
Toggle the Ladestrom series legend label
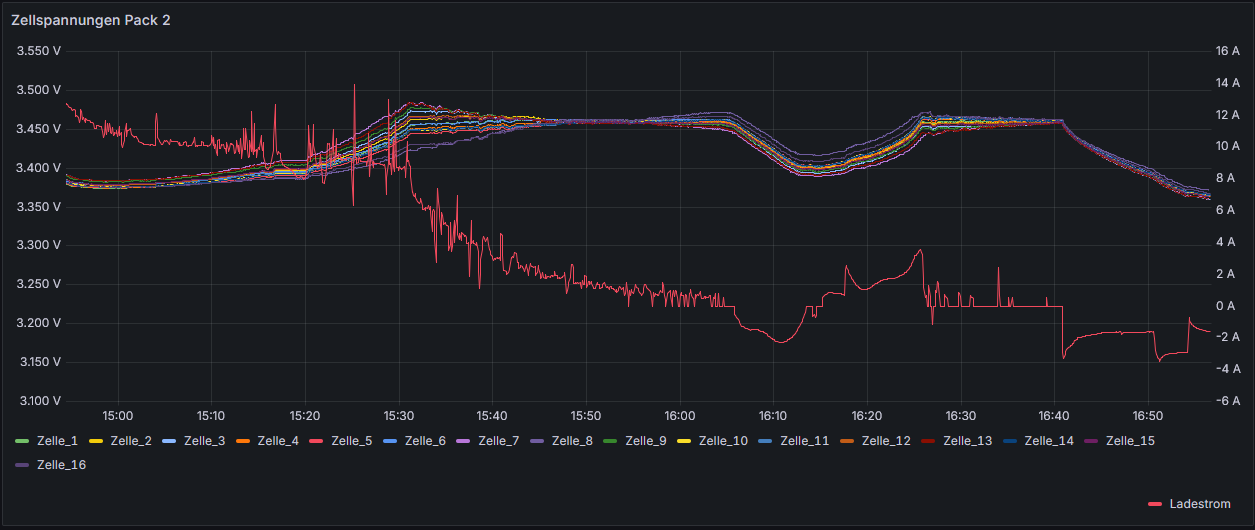tap(1200, 504)
